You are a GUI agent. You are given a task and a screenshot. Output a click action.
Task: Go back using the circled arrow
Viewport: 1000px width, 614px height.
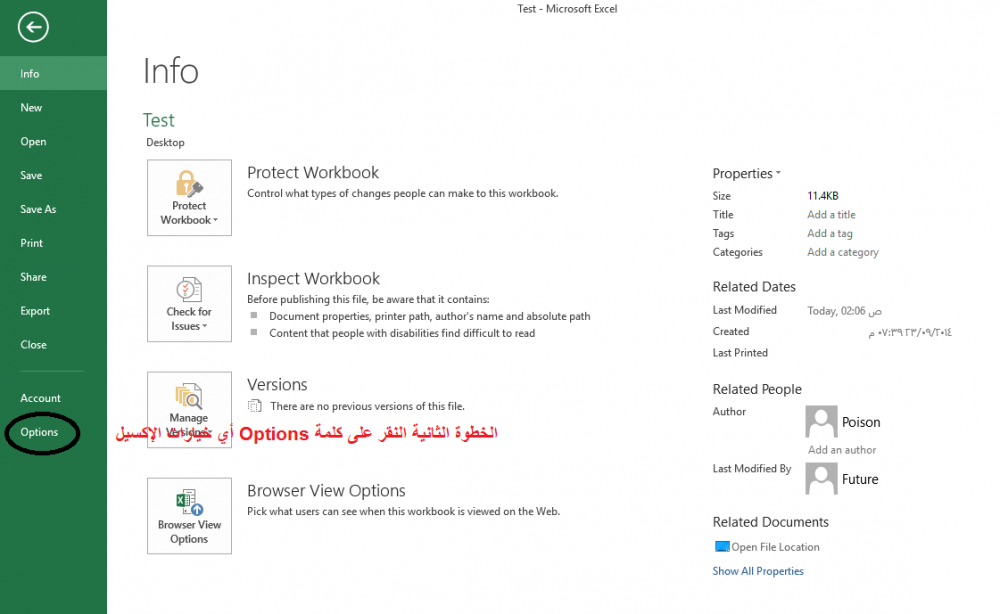(33, 27)
